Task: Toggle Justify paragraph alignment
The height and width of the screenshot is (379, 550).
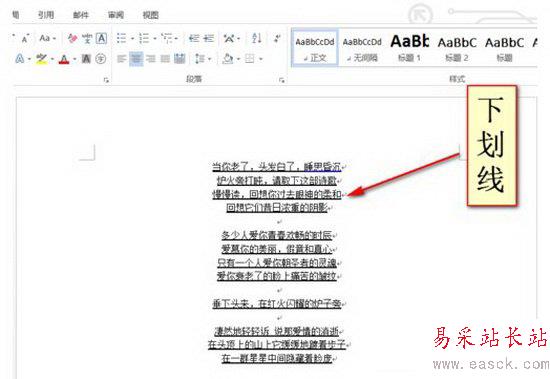Action: point(165,59)
